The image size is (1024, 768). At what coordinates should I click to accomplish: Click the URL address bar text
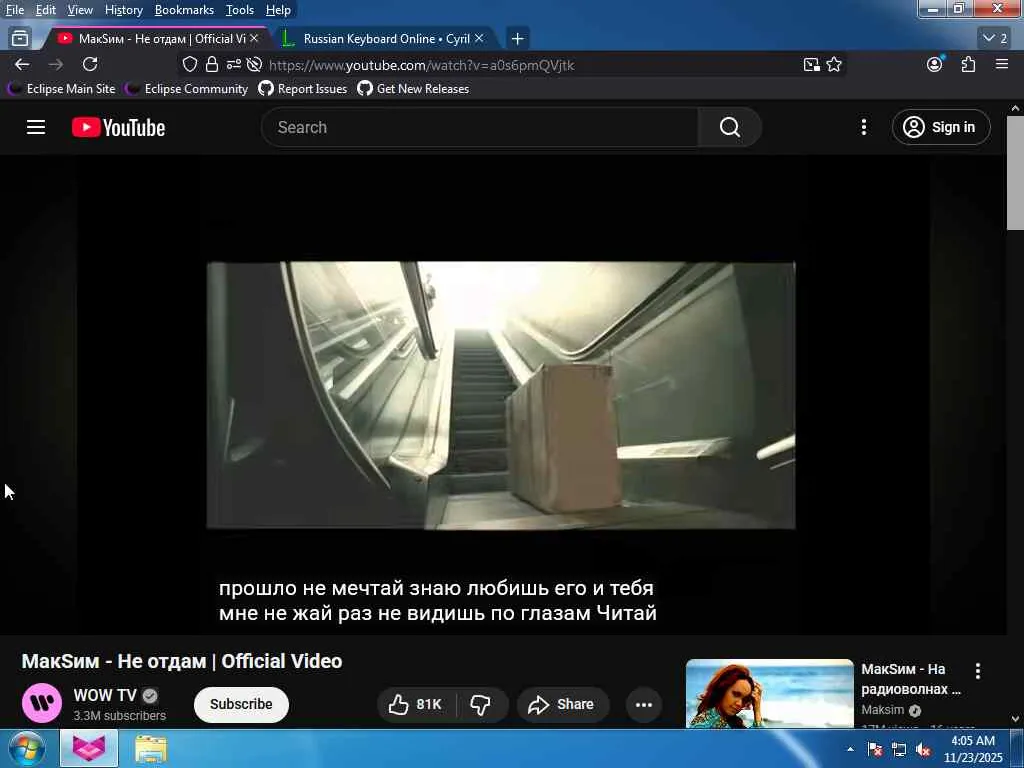coord(422,65)
